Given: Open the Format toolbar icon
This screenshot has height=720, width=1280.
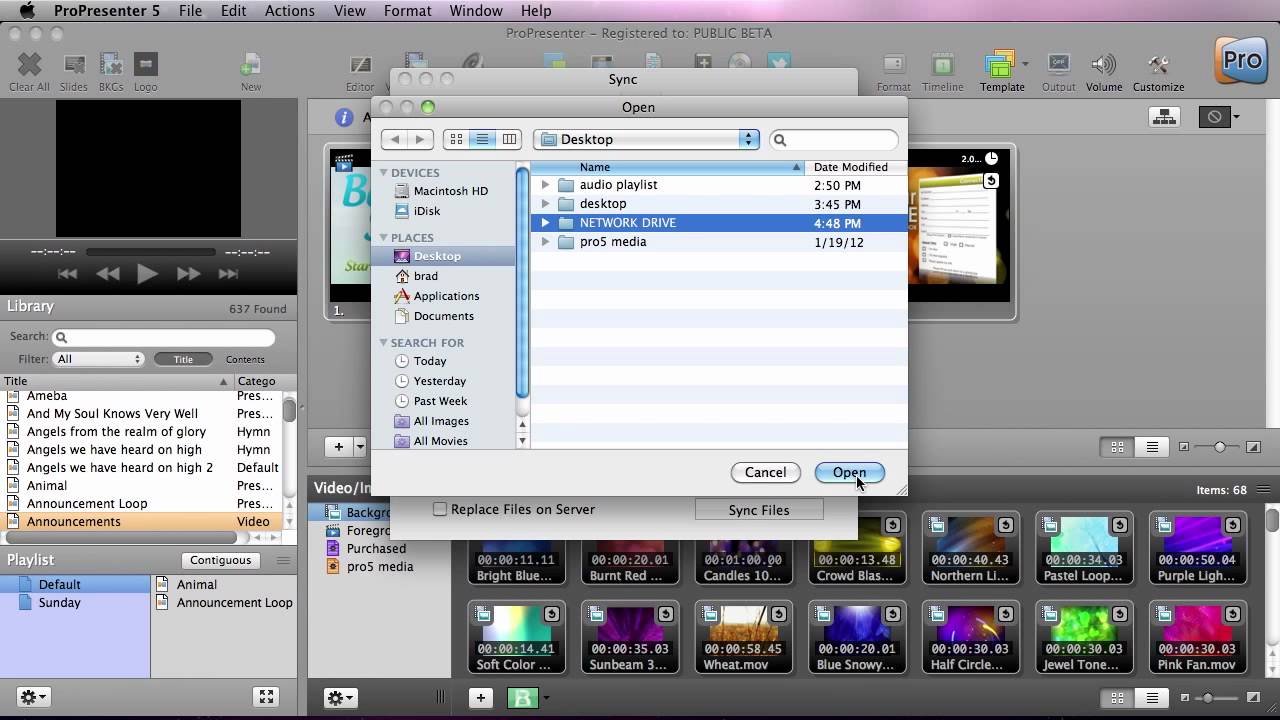Looking at the screenshot, I should pos(893,66).
